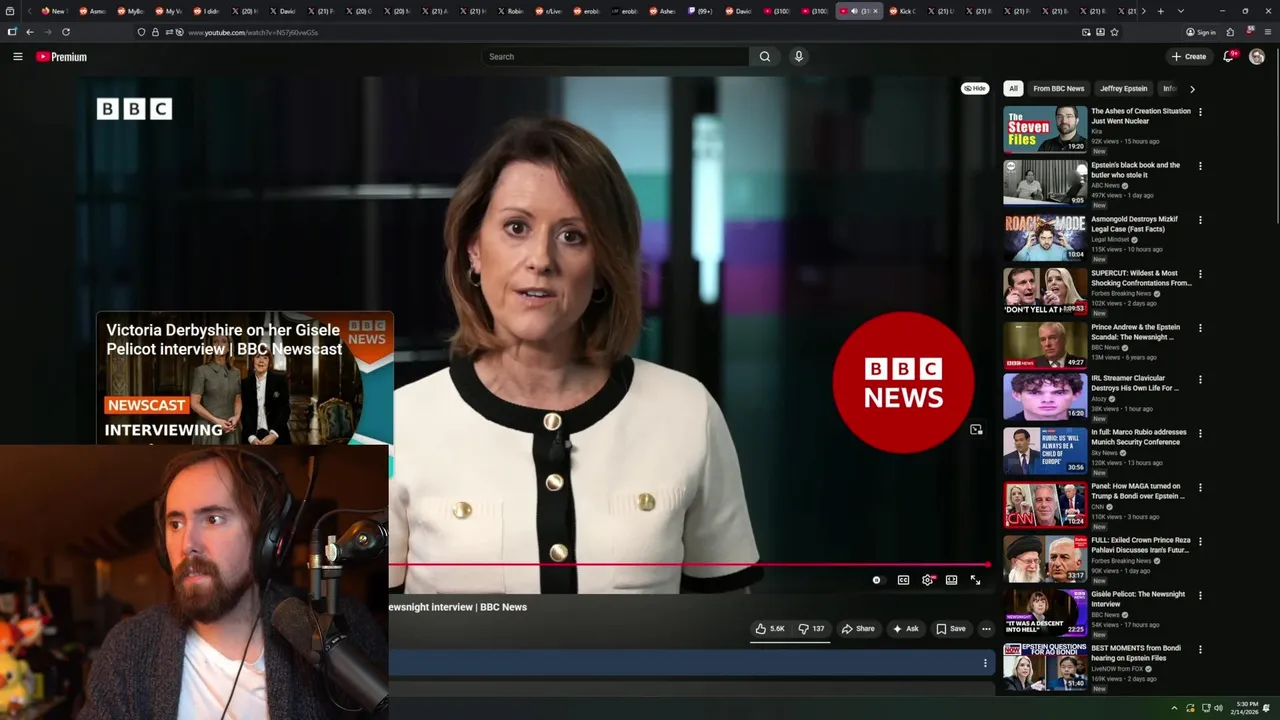Toggle autoplay switch in the player

[877, 580]
